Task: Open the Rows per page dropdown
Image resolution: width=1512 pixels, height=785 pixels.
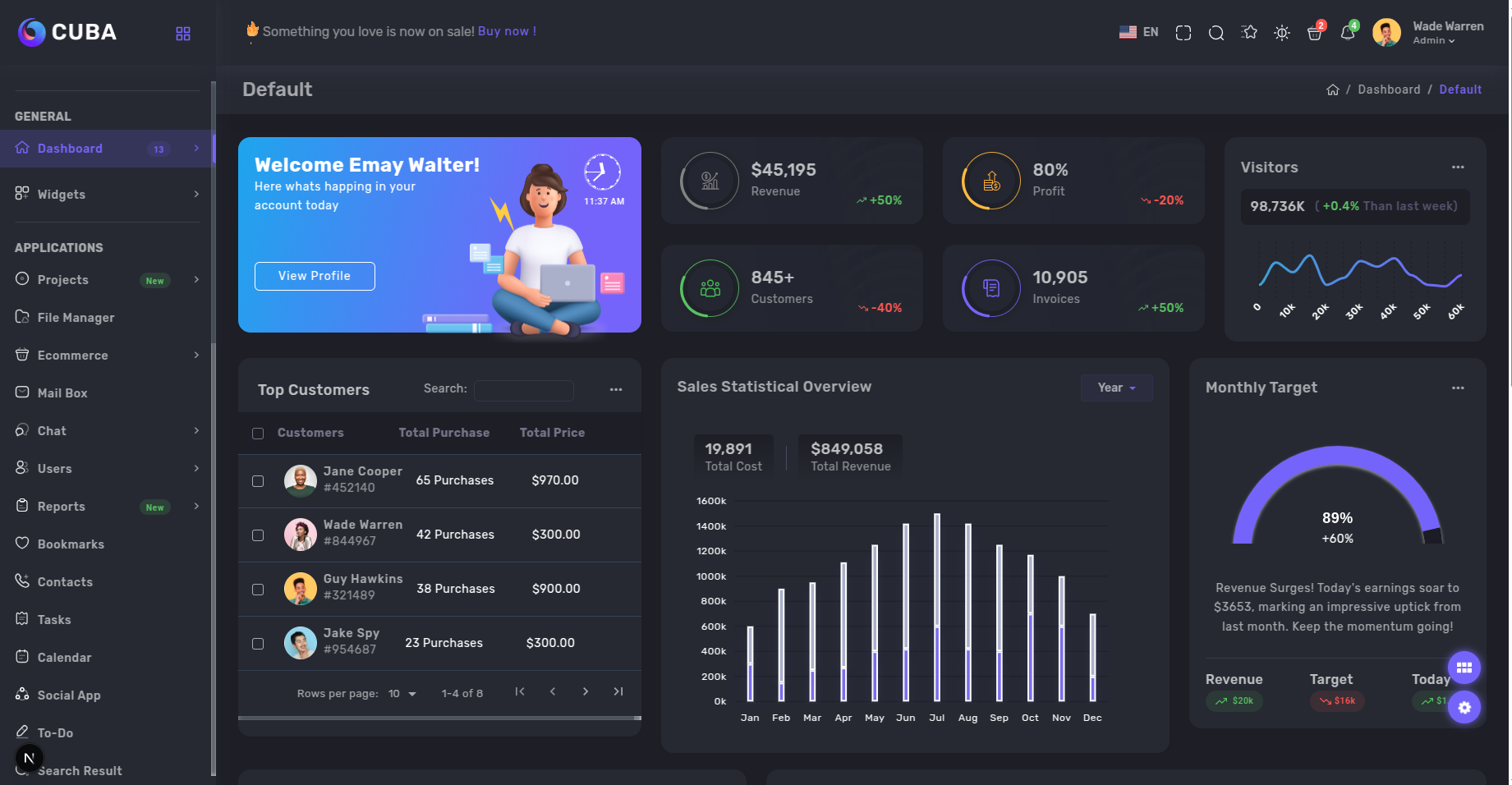Action: pyautogui.click(x=402, y=694)
